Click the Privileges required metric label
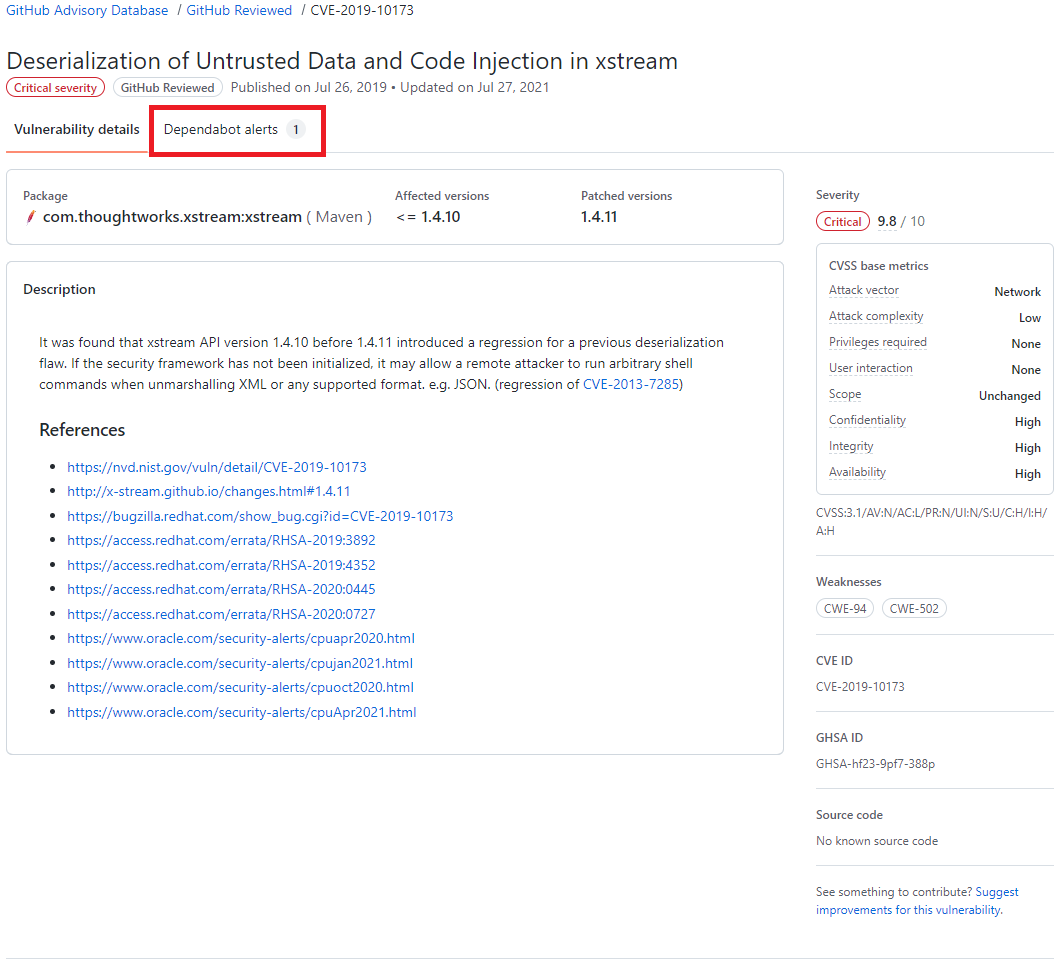This screenshot has width=1060, height=970. [x=877, y=342]
